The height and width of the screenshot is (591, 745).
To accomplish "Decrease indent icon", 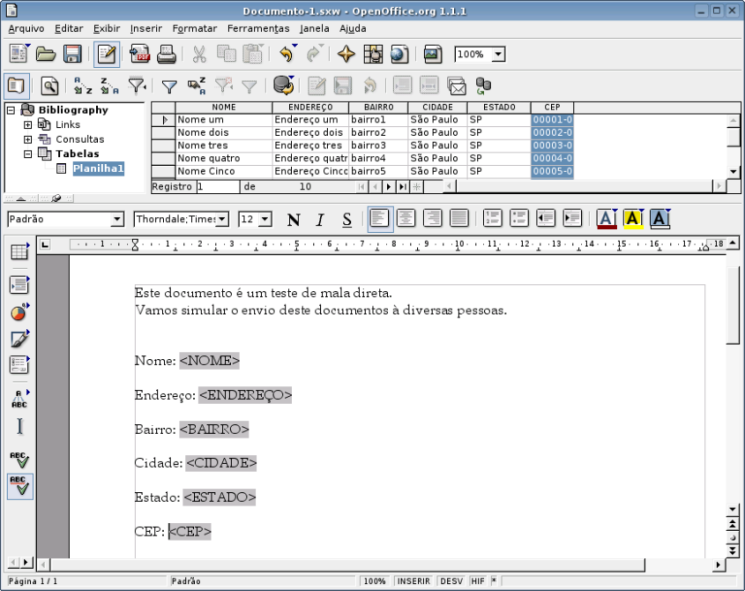I will [545, 219].
